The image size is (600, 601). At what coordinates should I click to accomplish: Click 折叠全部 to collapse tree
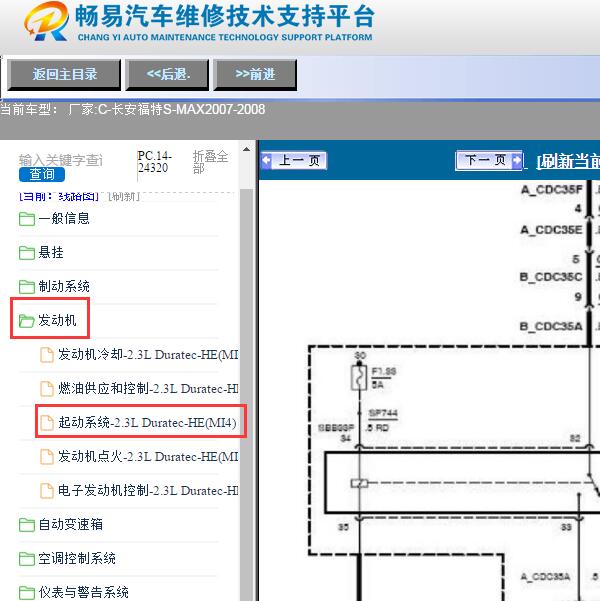(x=210, y=162)
